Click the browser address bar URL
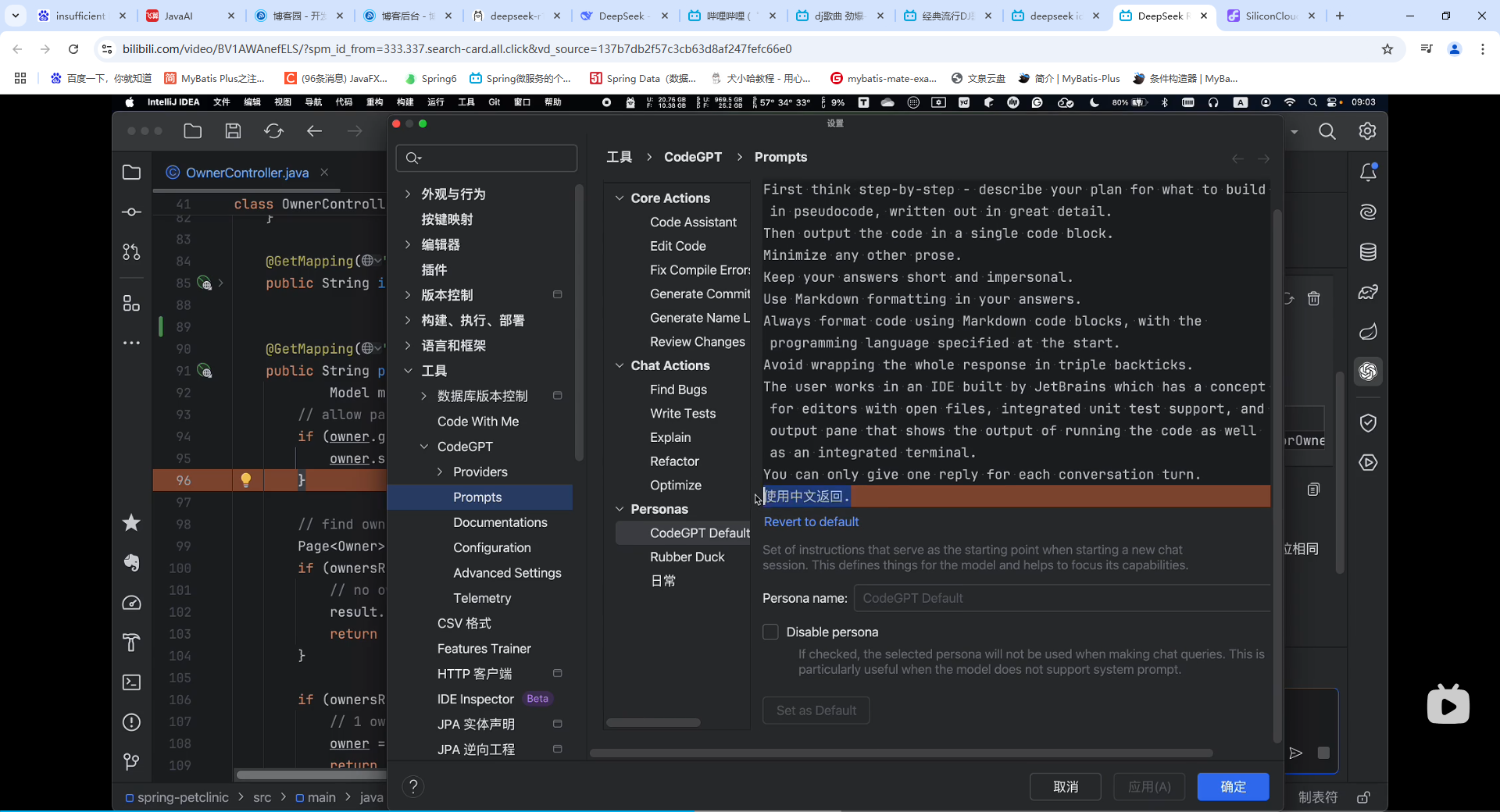 tap(457, 49)
